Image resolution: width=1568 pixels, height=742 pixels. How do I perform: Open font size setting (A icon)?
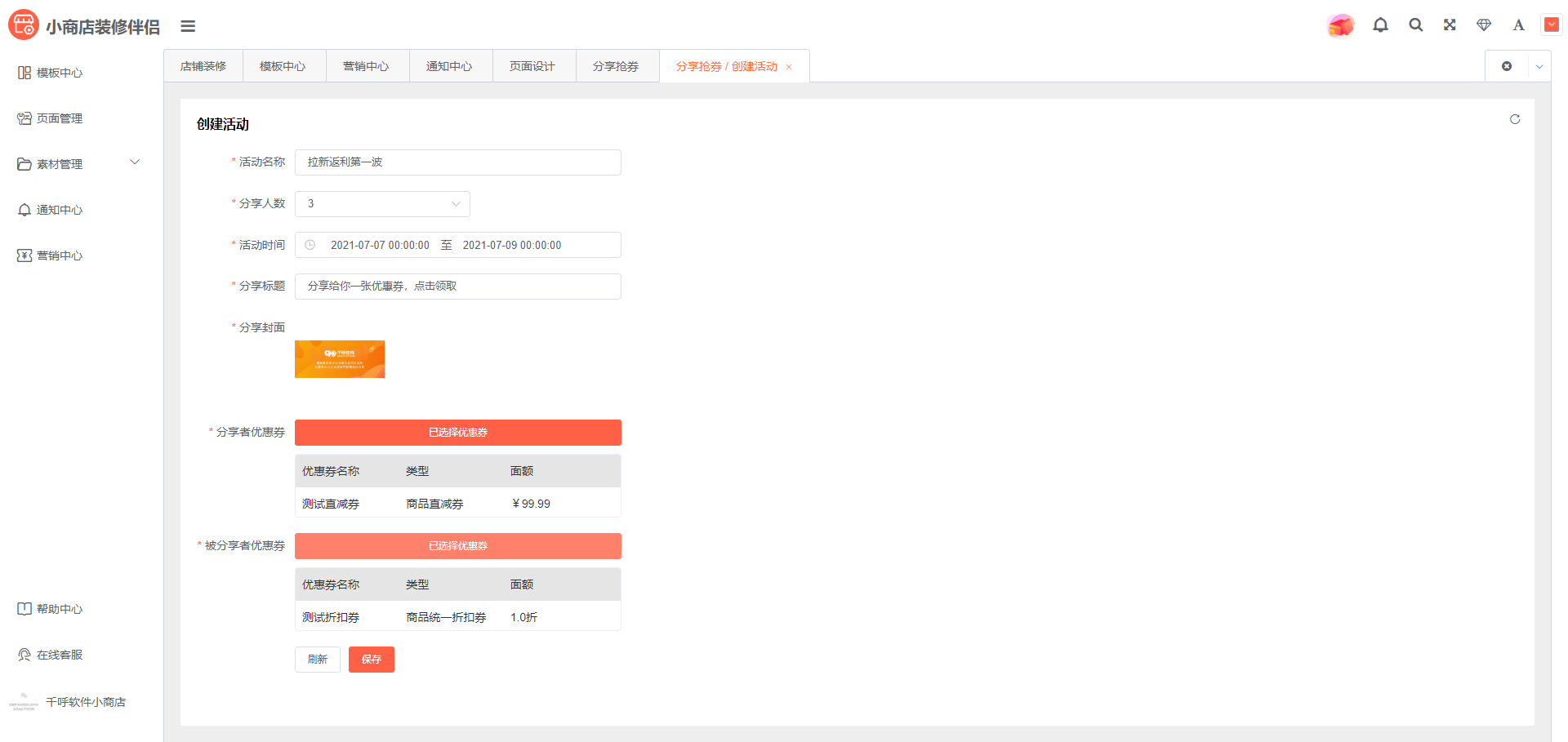[x=1518, y=25]
